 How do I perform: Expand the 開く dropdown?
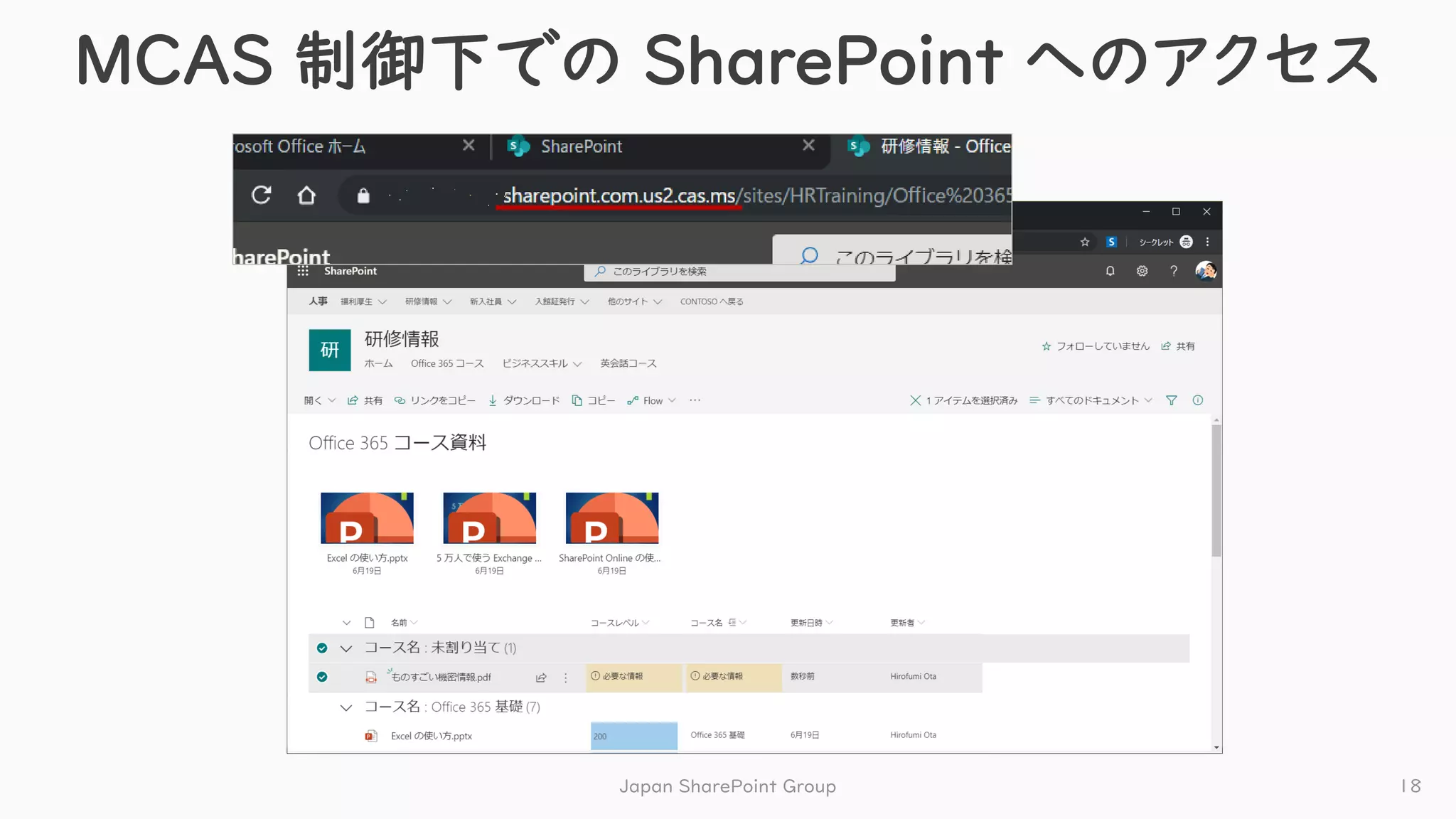click(x=320, y=400)
